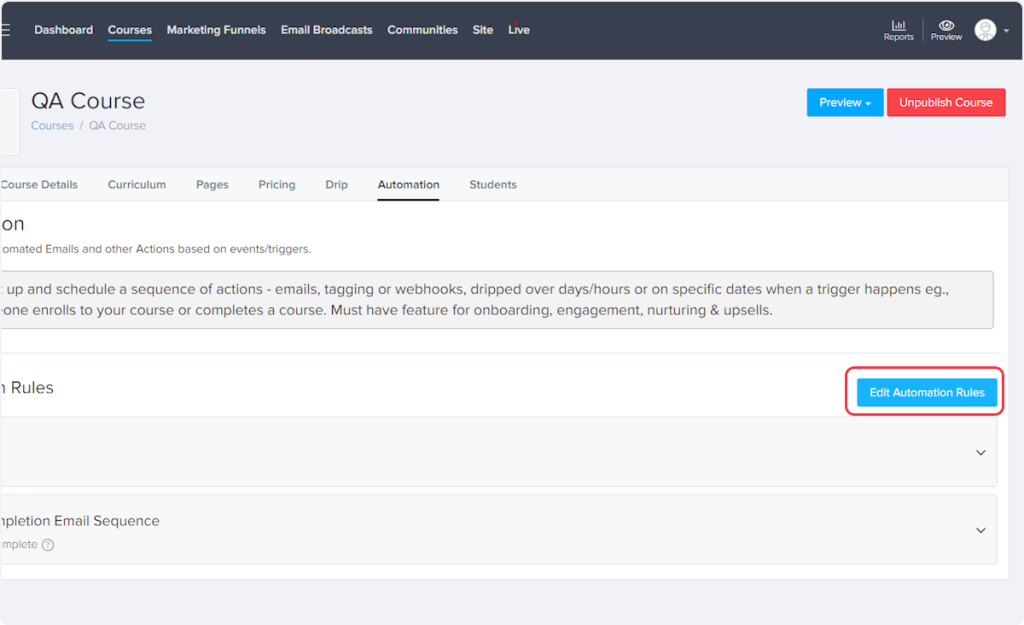
Task: Click the Courses breadcrumb link
Action: tap(52, 126)
